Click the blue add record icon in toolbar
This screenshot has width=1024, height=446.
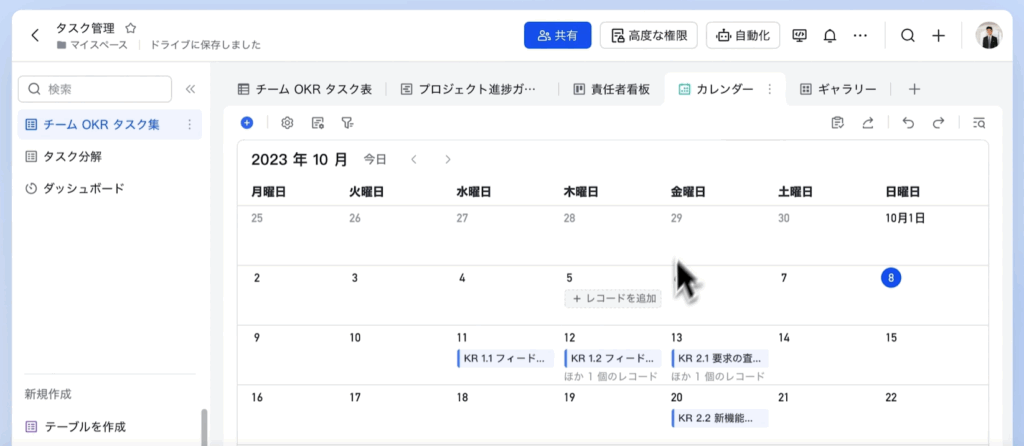pyautogui.click(x=247, y=123)
